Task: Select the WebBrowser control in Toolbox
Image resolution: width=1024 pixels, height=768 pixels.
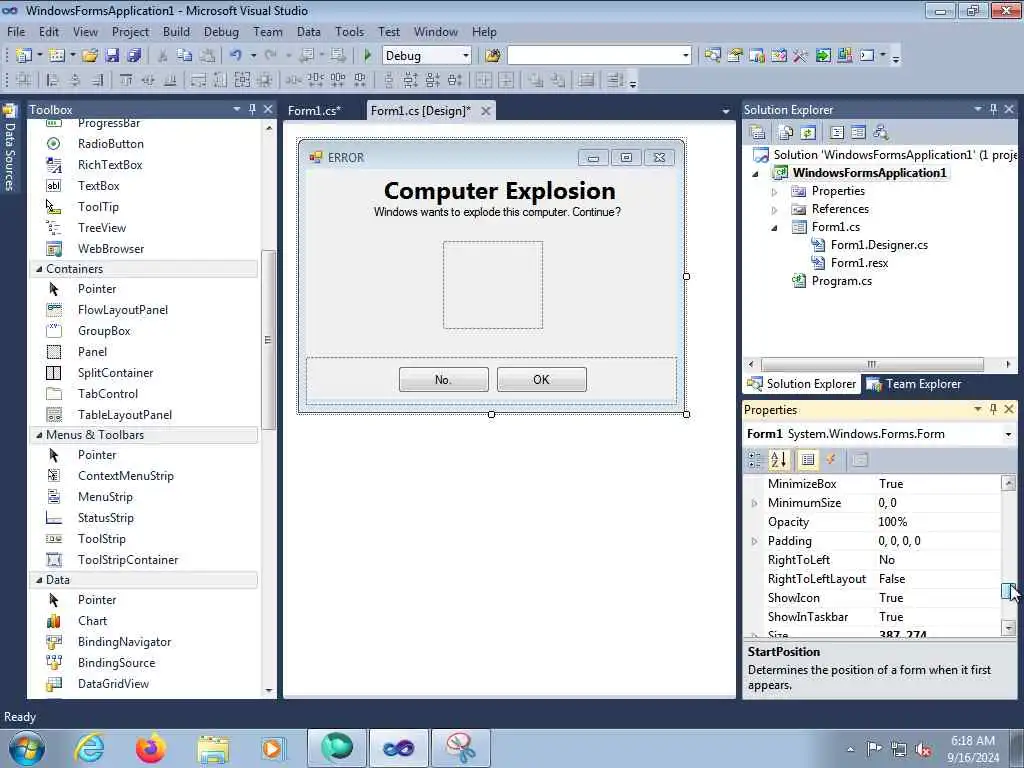Action: 110,249
